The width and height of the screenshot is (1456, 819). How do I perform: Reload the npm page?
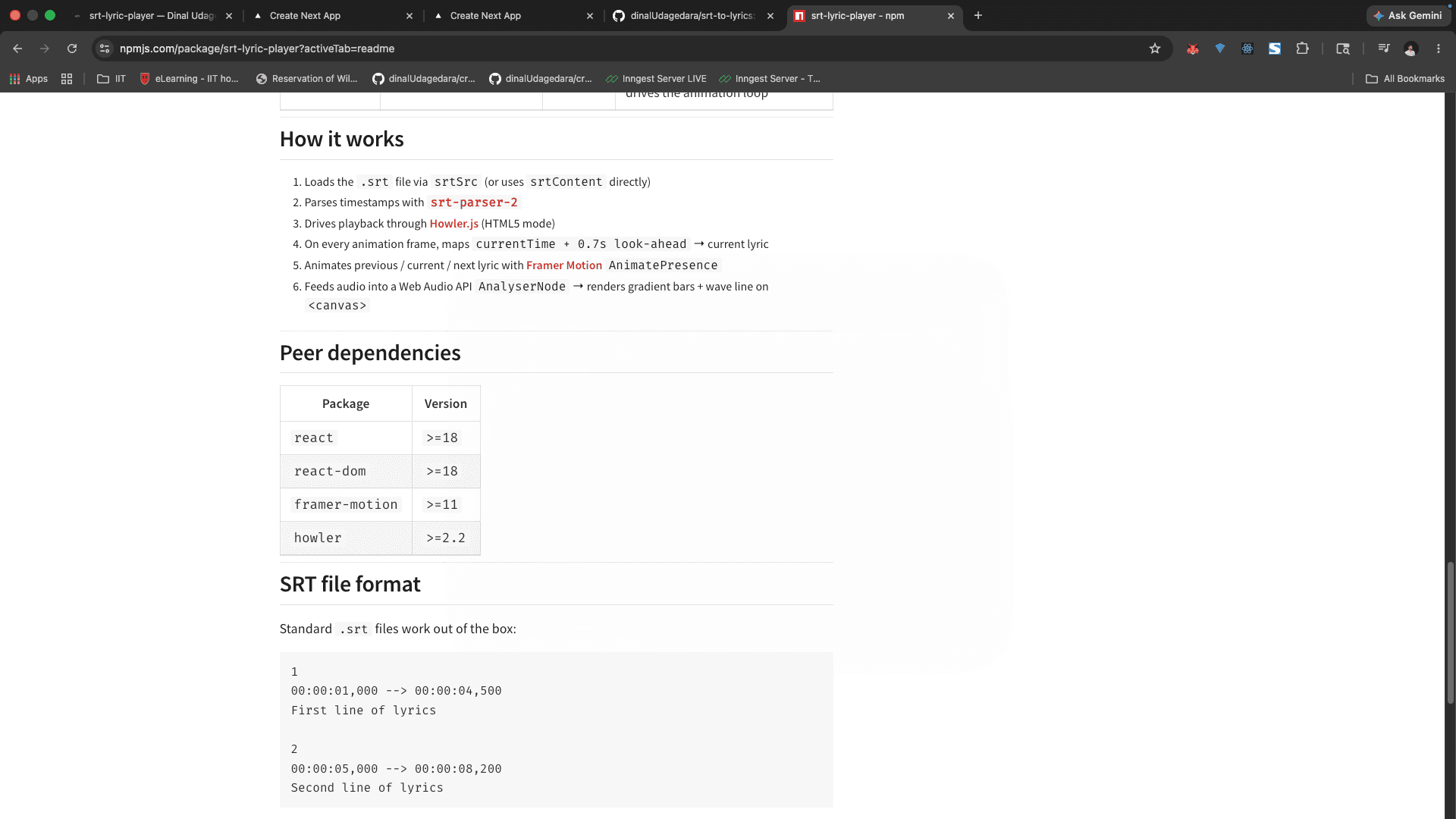(x=72, y=49)
